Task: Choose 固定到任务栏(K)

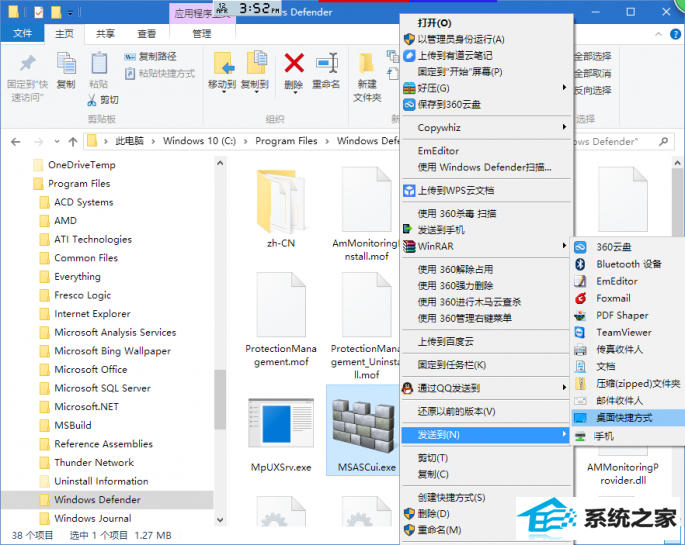Action: click(487, 365)
